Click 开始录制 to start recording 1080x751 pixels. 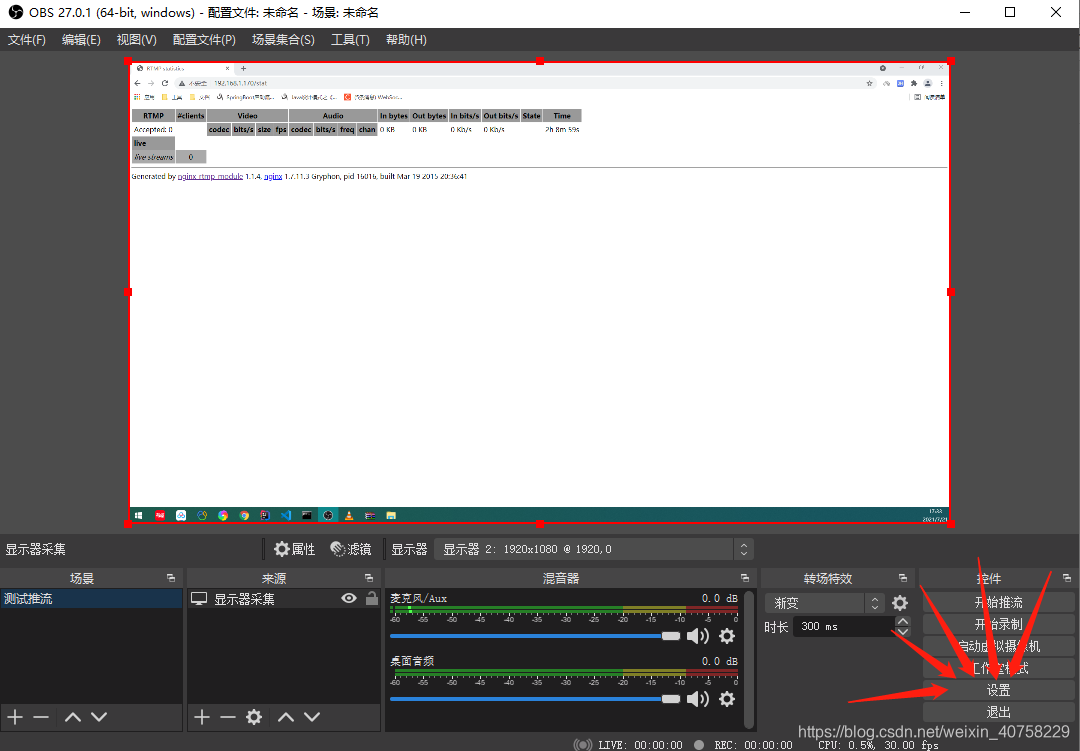point(998,624)
